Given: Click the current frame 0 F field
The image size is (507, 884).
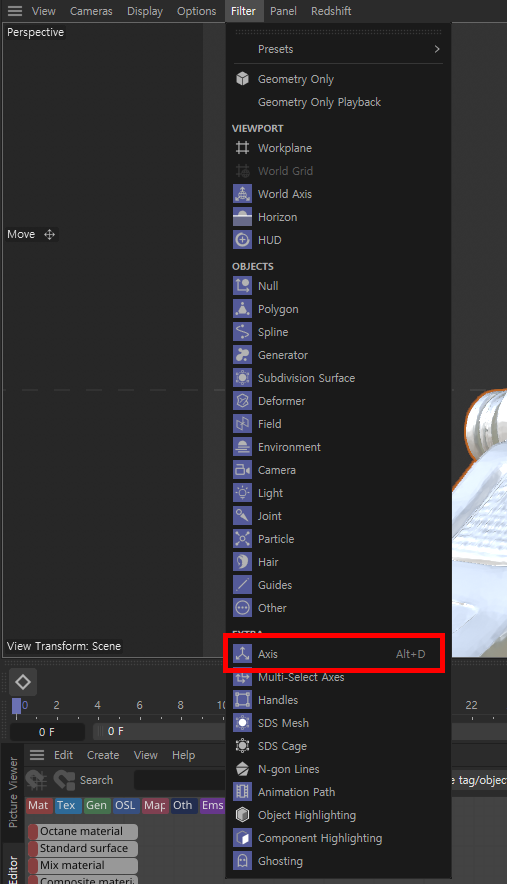Looking at the screenshot, I should [x=47, y=732].
